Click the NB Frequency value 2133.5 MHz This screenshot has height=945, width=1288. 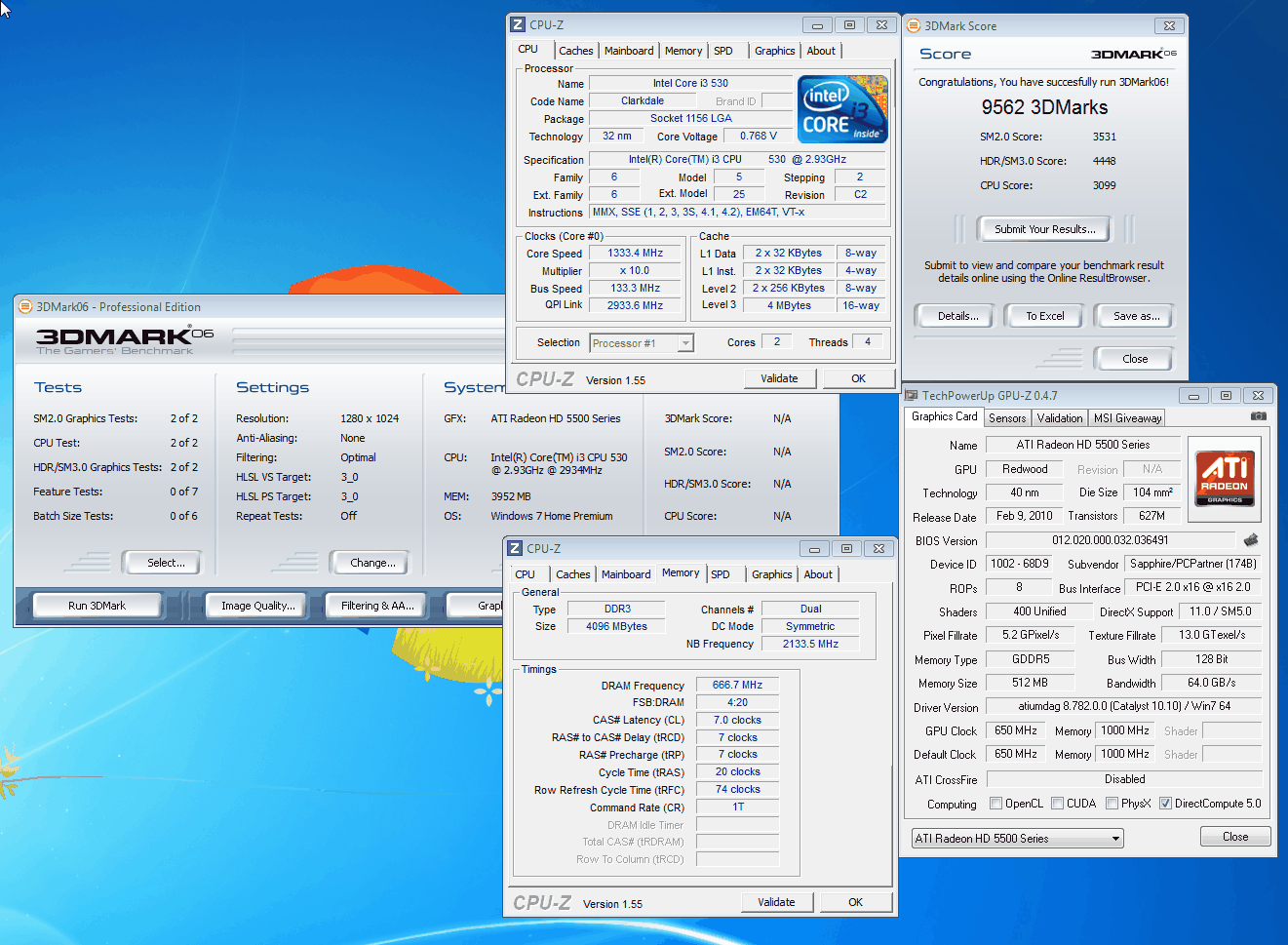pyautogui.click(x=810, y=644)
